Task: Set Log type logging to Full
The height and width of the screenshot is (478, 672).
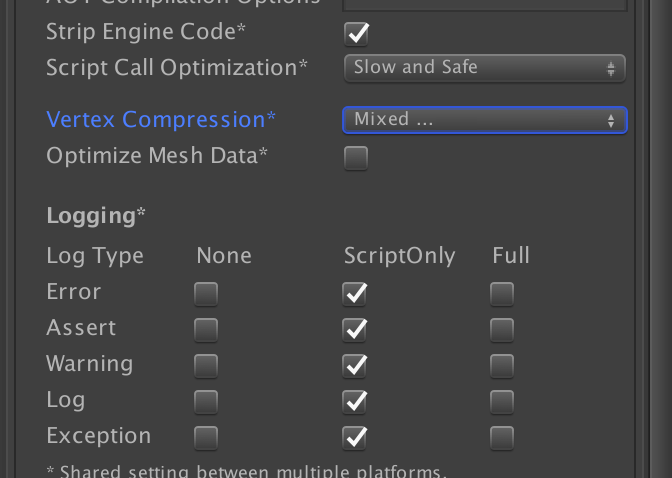Action: point(502,402)
